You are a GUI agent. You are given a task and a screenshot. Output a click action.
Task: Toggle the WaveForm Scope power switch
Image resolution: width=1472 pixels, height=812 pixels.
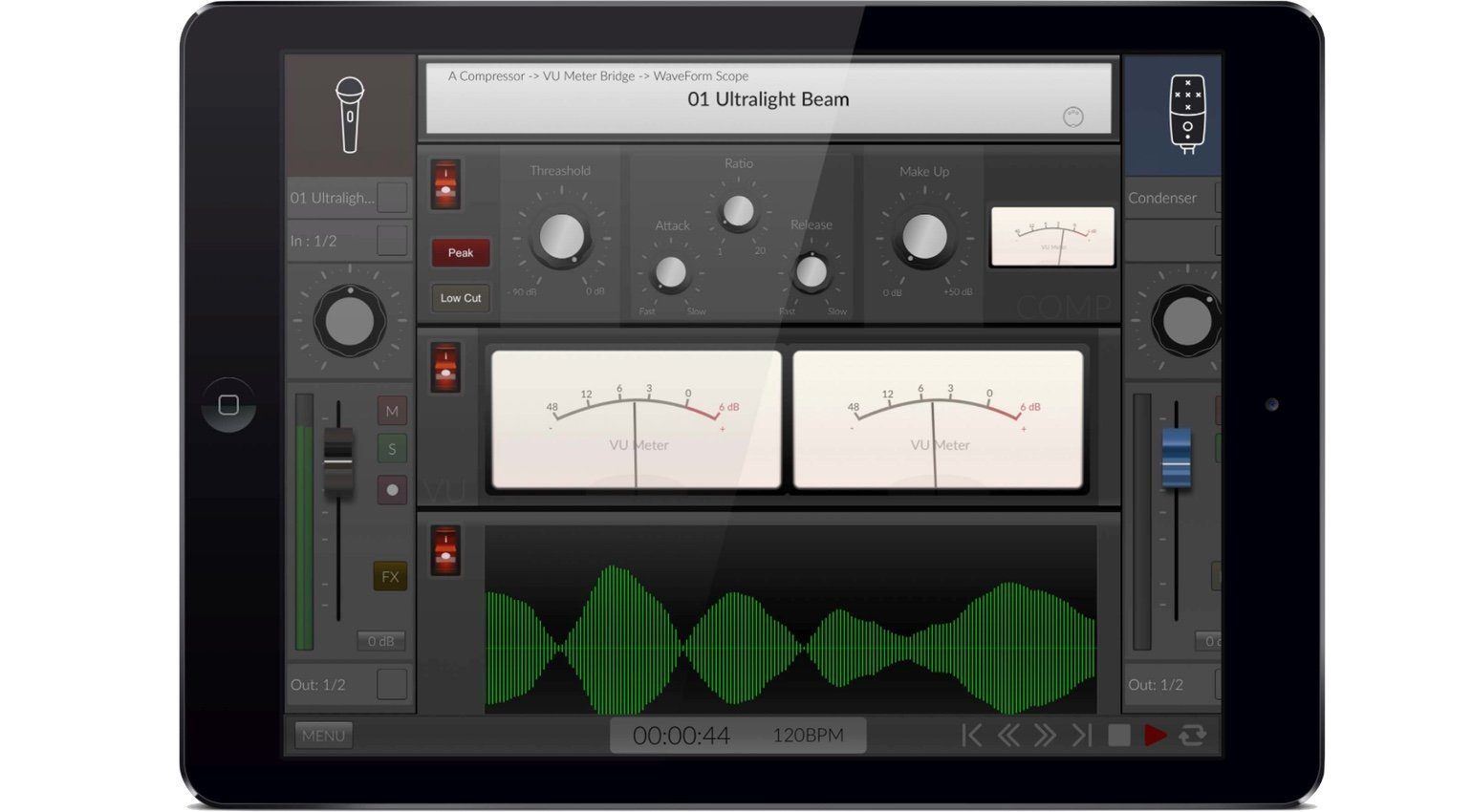click(445, 550)
